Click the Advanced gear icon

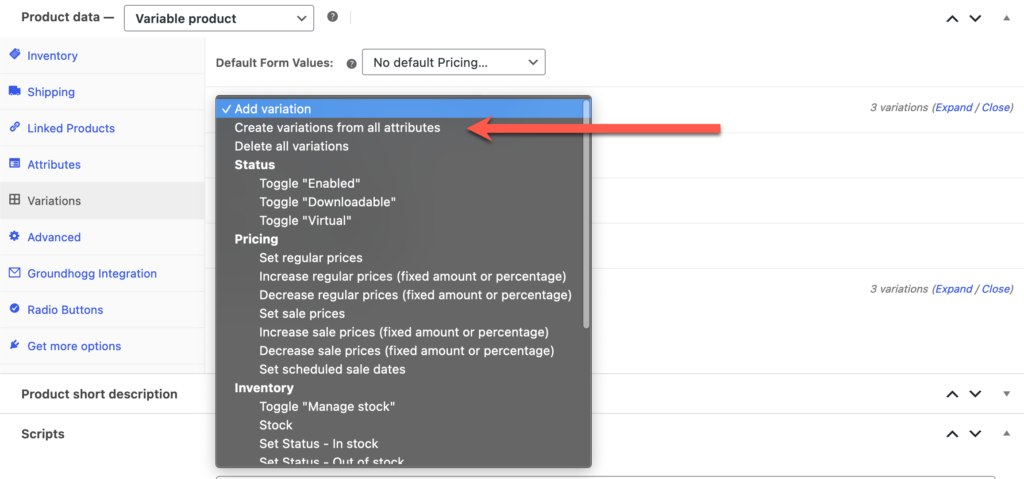[x=15, y=237]
